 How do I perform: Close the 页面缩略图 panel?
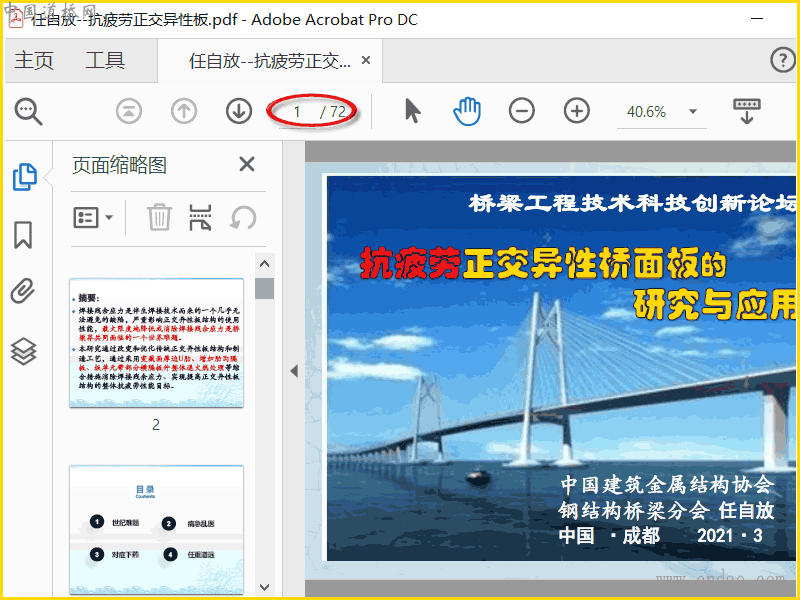[x=247, y=164]
